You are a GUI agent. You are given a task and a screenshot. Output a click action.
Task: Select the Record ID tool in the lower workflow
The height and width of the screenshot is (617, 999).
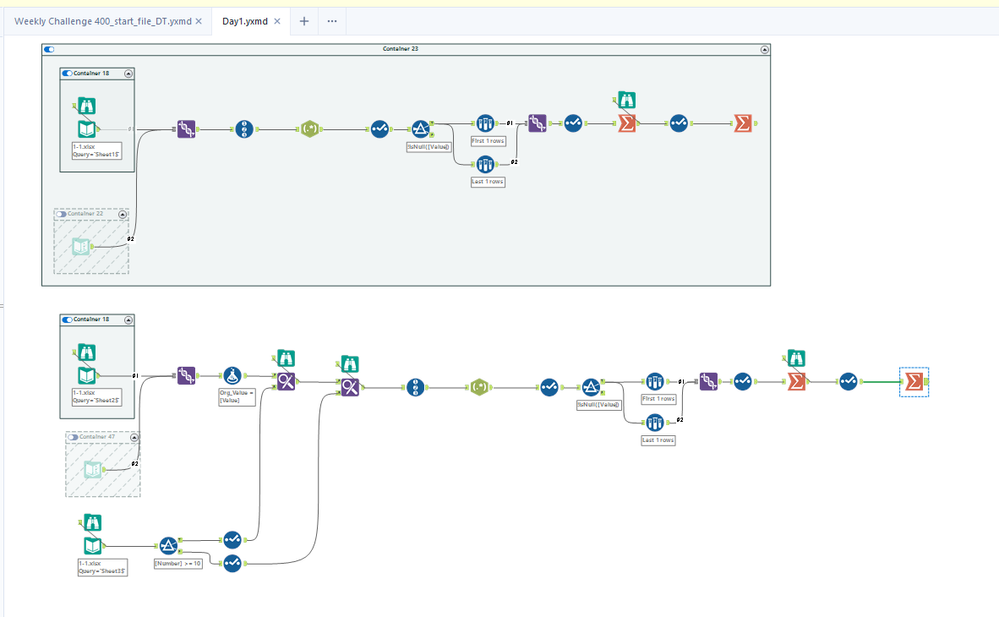pos(415,387)
